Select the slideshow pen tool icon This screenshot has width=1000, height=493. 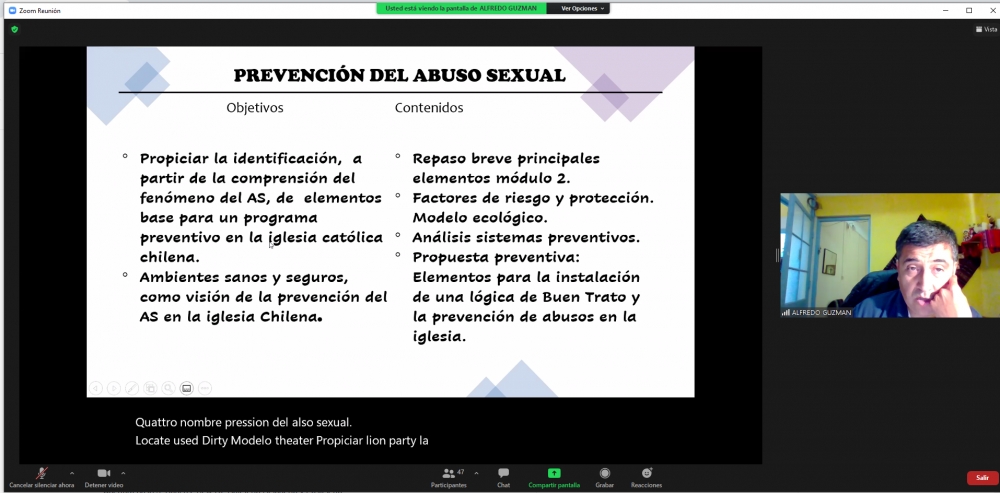click(132, 388)
